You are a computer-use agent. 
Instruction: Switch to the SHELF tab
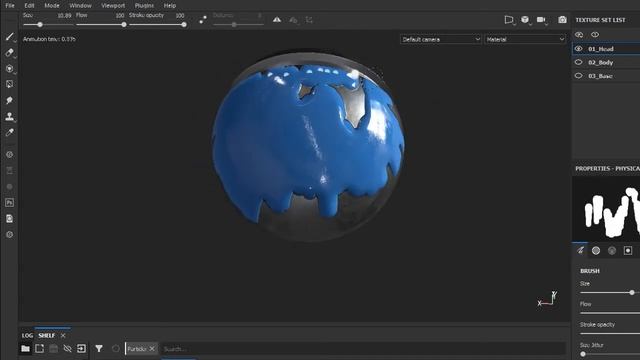[x=47, y=336]
